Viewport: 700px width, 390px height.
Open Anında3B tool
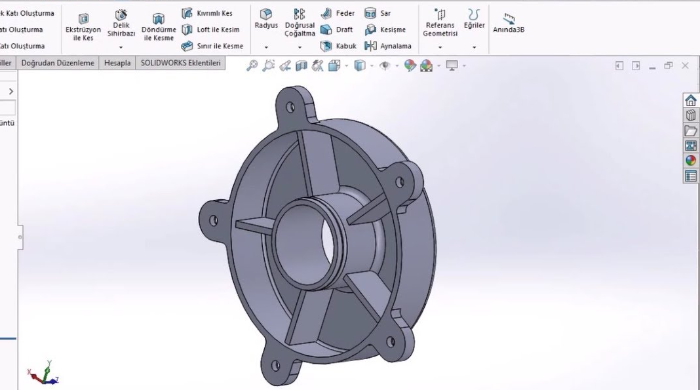pyautogui.click(x=508, y=23)
